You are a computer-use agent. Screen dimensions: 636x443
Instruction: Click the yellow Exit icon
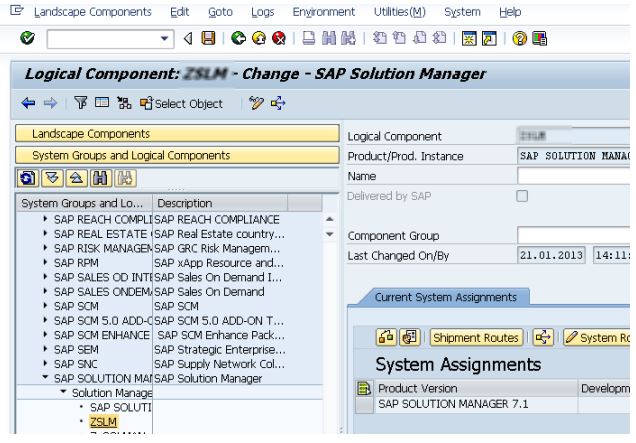pyautogui.click(x=259, y=39)
